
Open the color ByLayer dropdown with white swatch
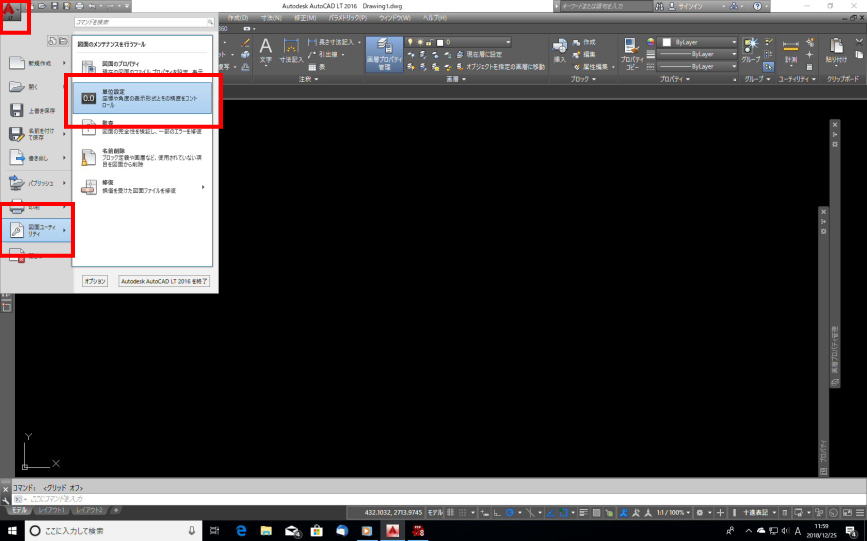(x=699, y=42)
